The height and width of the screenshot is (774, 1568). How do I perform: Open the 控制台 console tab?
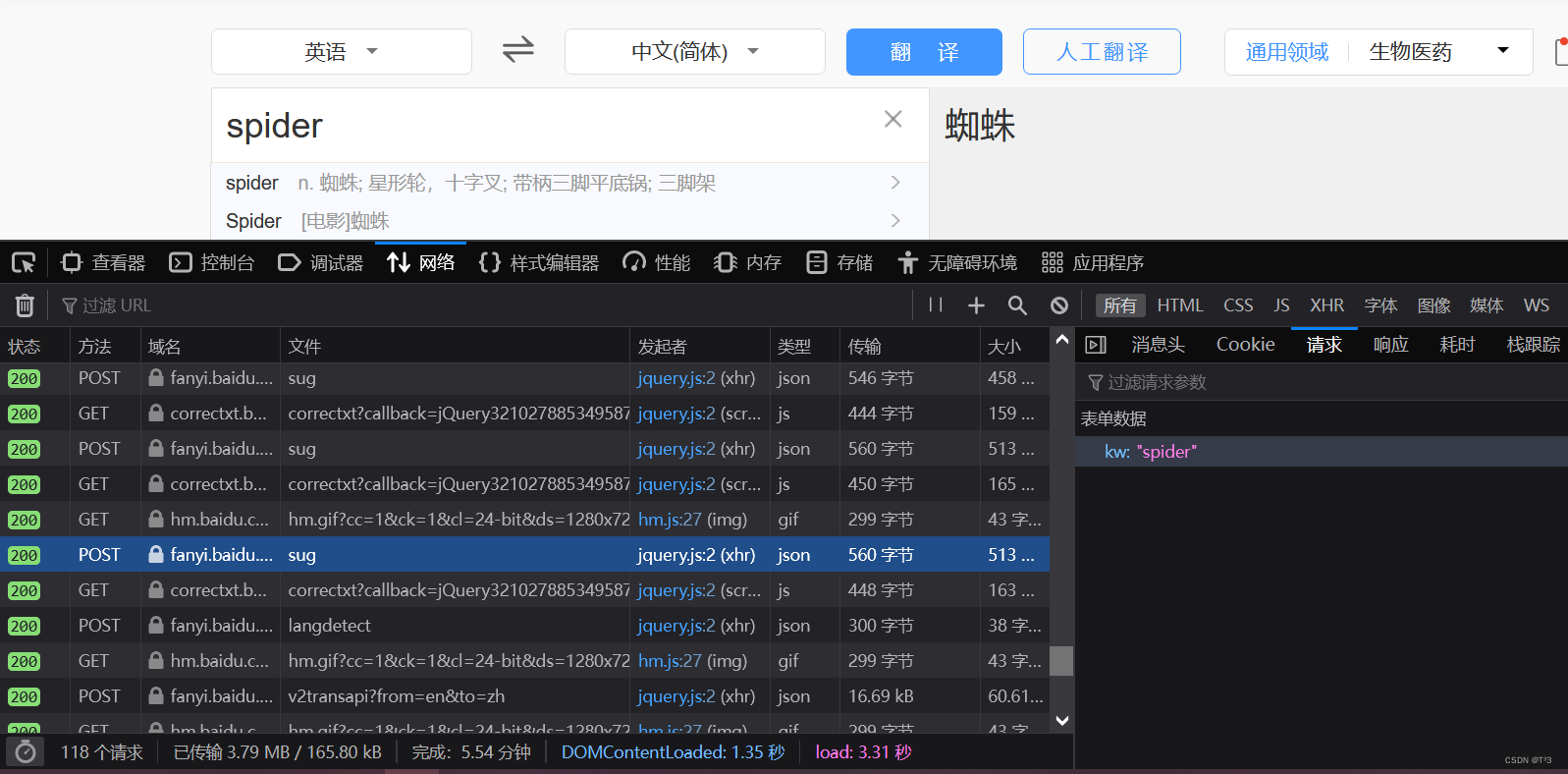tap(212, 262)
